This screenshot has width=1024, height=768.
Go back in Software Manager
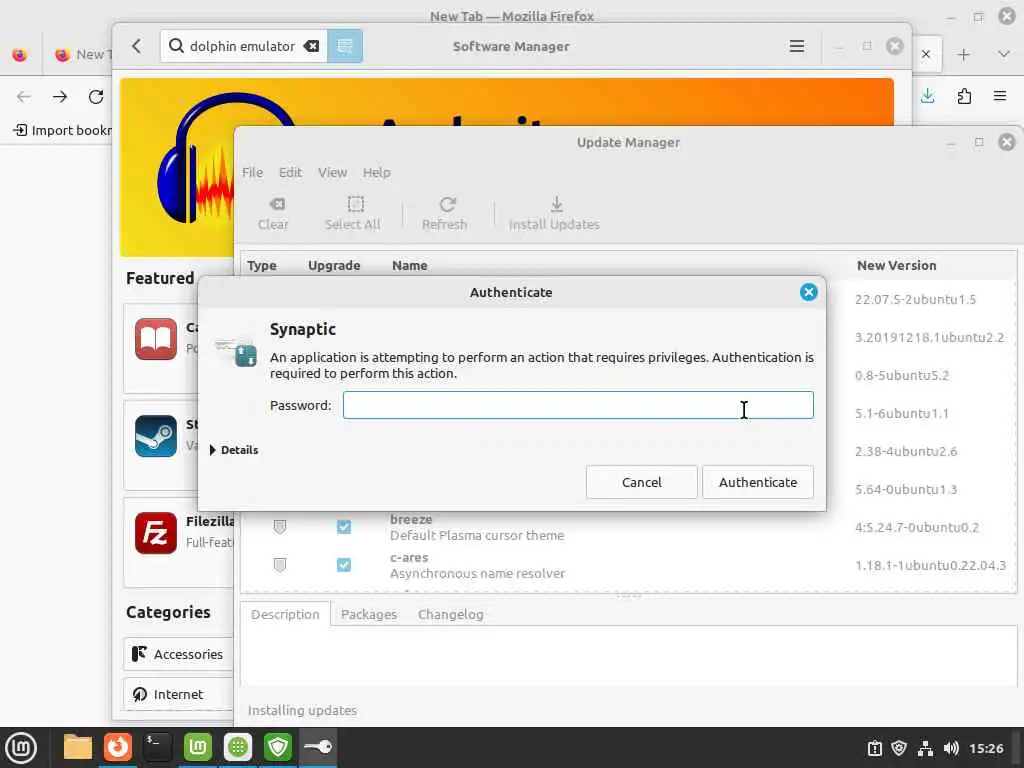(136, 46)
